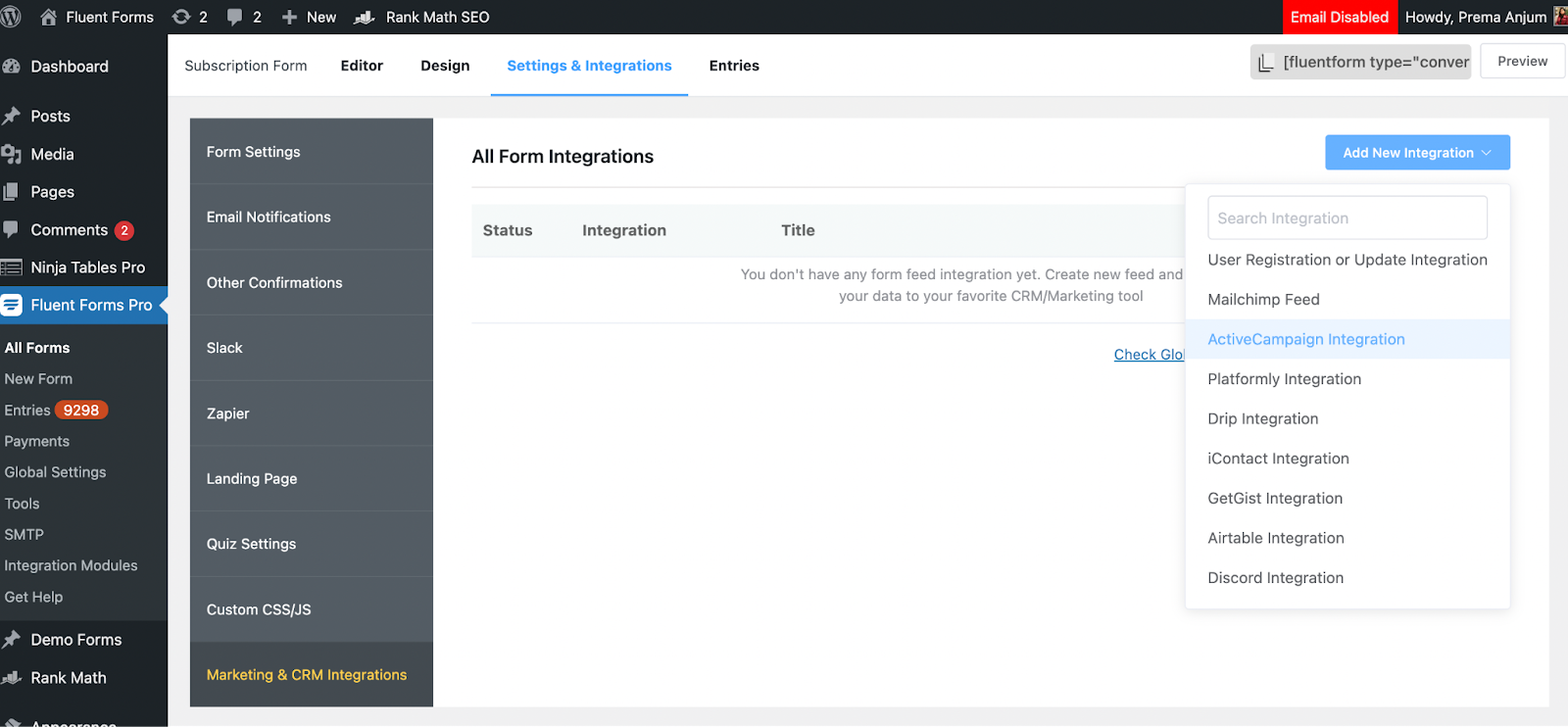The width and height of the screenshot is (1568, 727).
Task: Open the Fluent Forms home icon
Action: tap(48, 17)
